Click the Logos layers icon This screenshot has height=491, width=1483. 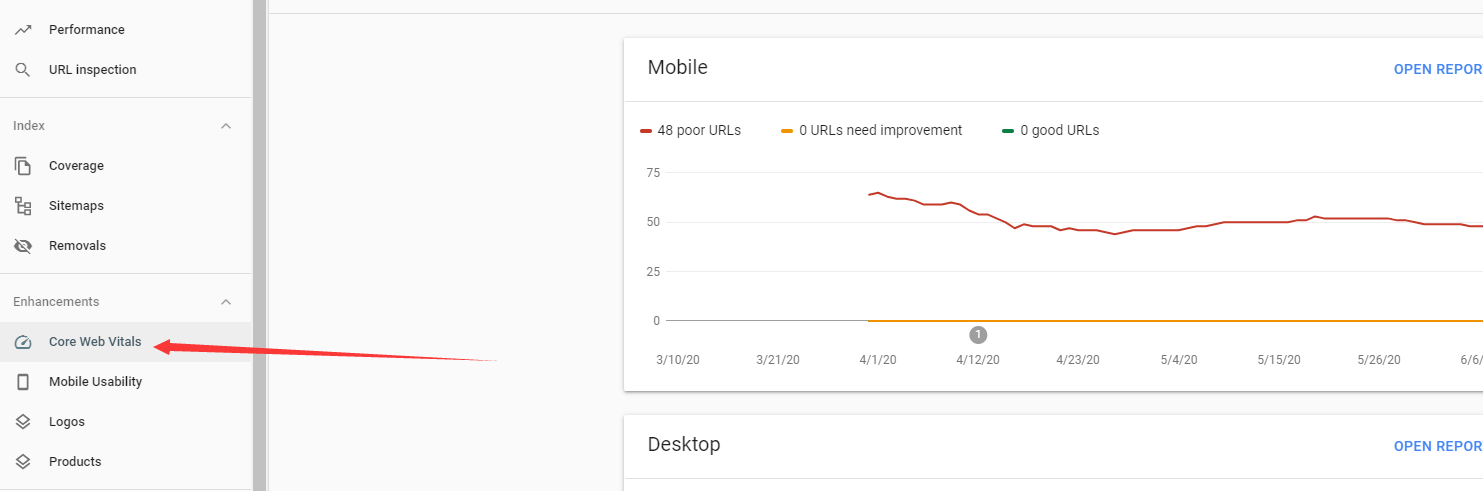pyautogui.click(x=23, y=422)
